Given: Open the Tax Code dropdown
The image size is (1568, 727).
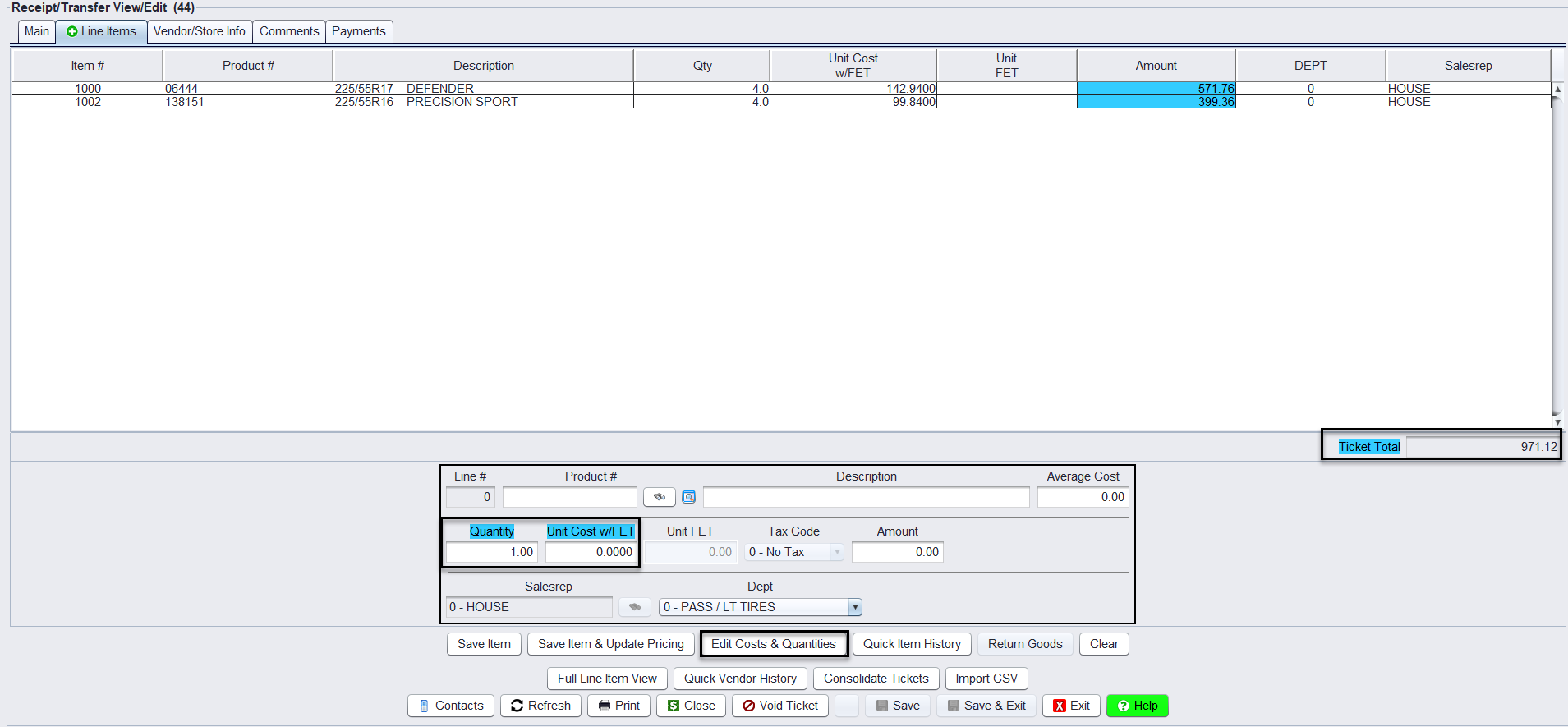Looking at the screenshot, I should click(837, 552).
